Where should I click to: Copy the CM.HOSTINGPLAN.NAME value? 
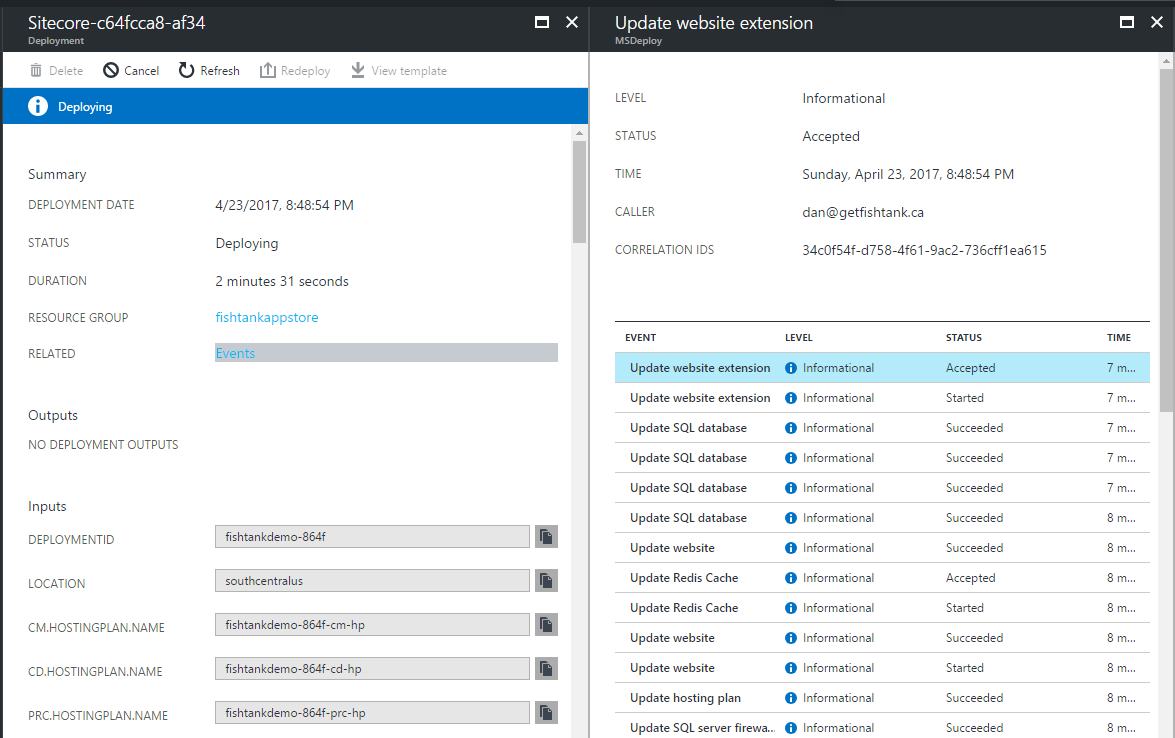pyautogui.click(x=546, y=625)
